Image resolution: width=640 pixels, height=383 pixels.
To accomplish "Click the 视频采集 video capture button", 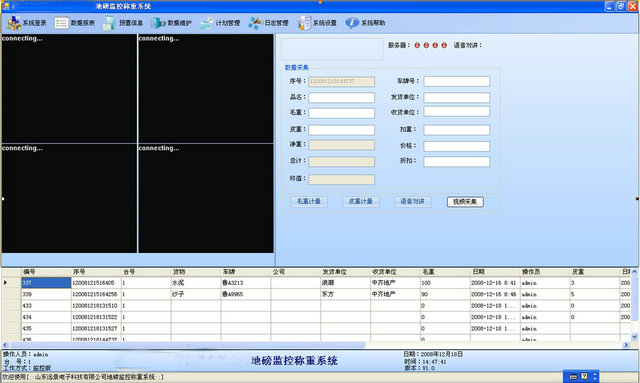I will 465,202.
